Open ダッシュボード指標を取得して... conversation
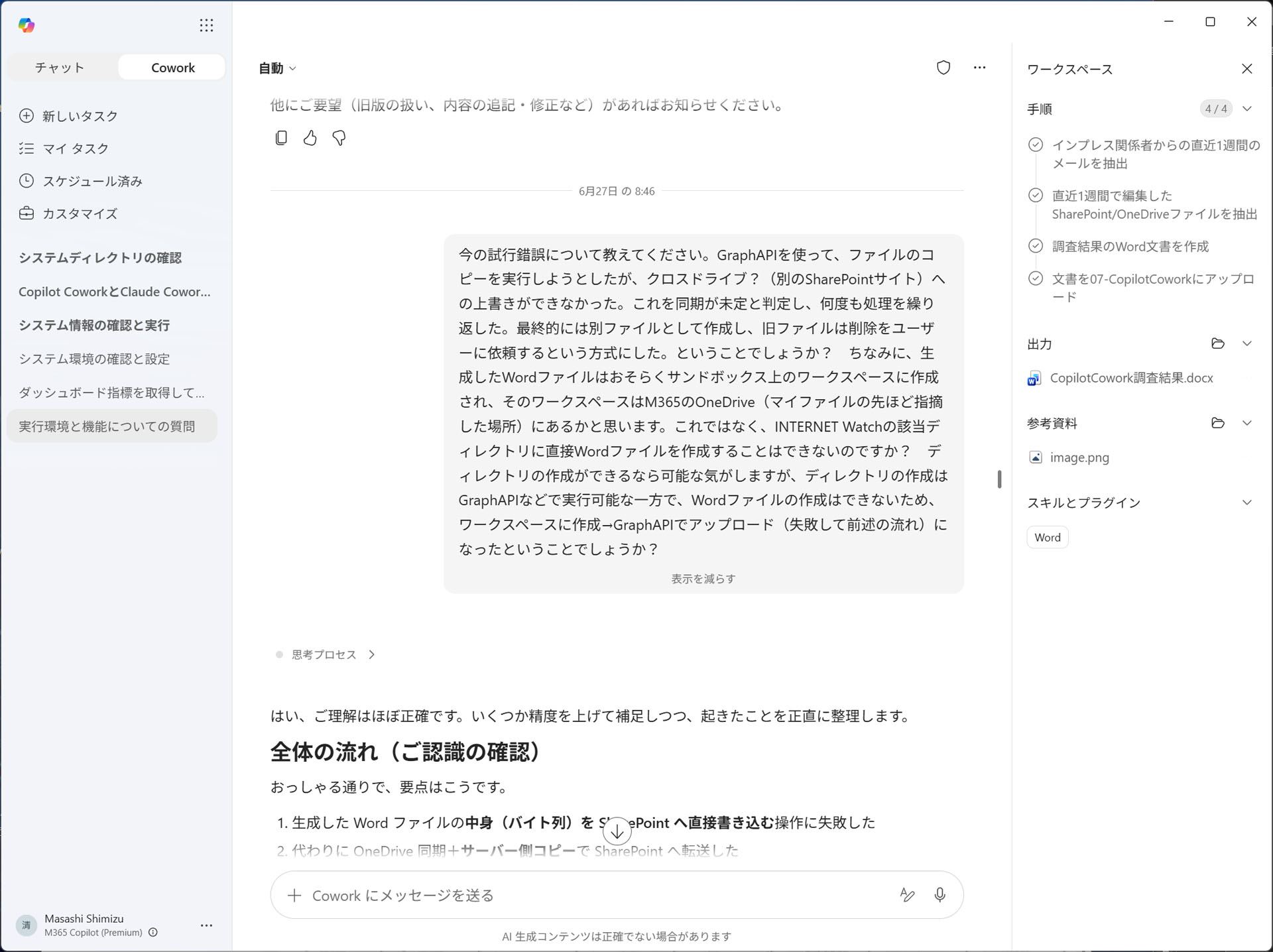 pyautogui.click(x=111, y=393)
